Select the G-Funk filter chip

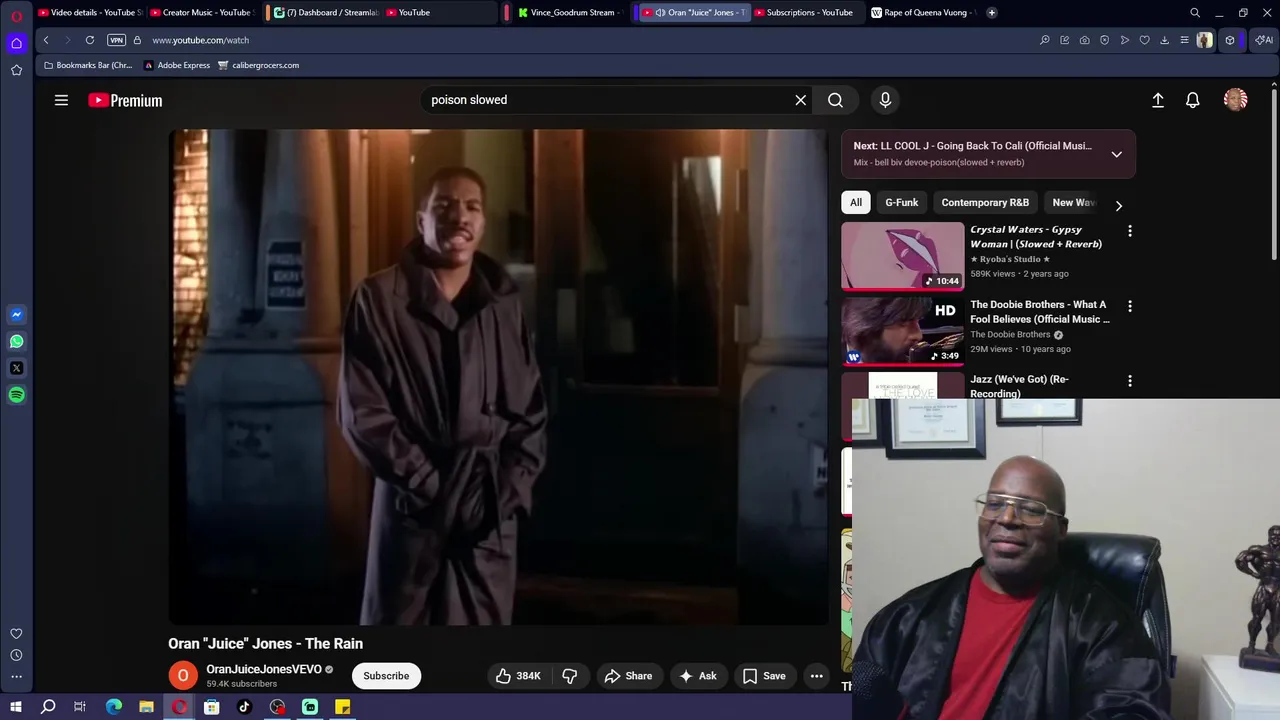click(x=901, y=202)
